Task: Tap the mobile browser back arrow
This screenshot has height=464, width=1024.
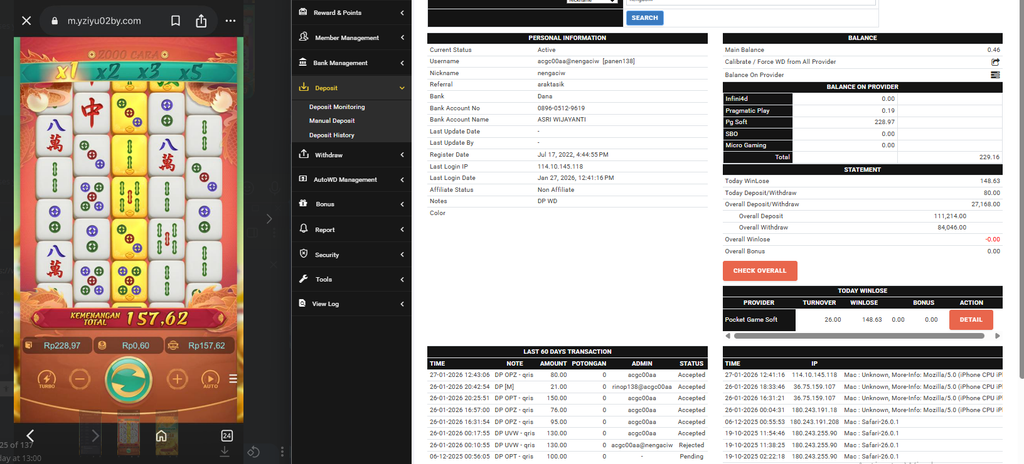Action: pos(29,435)
